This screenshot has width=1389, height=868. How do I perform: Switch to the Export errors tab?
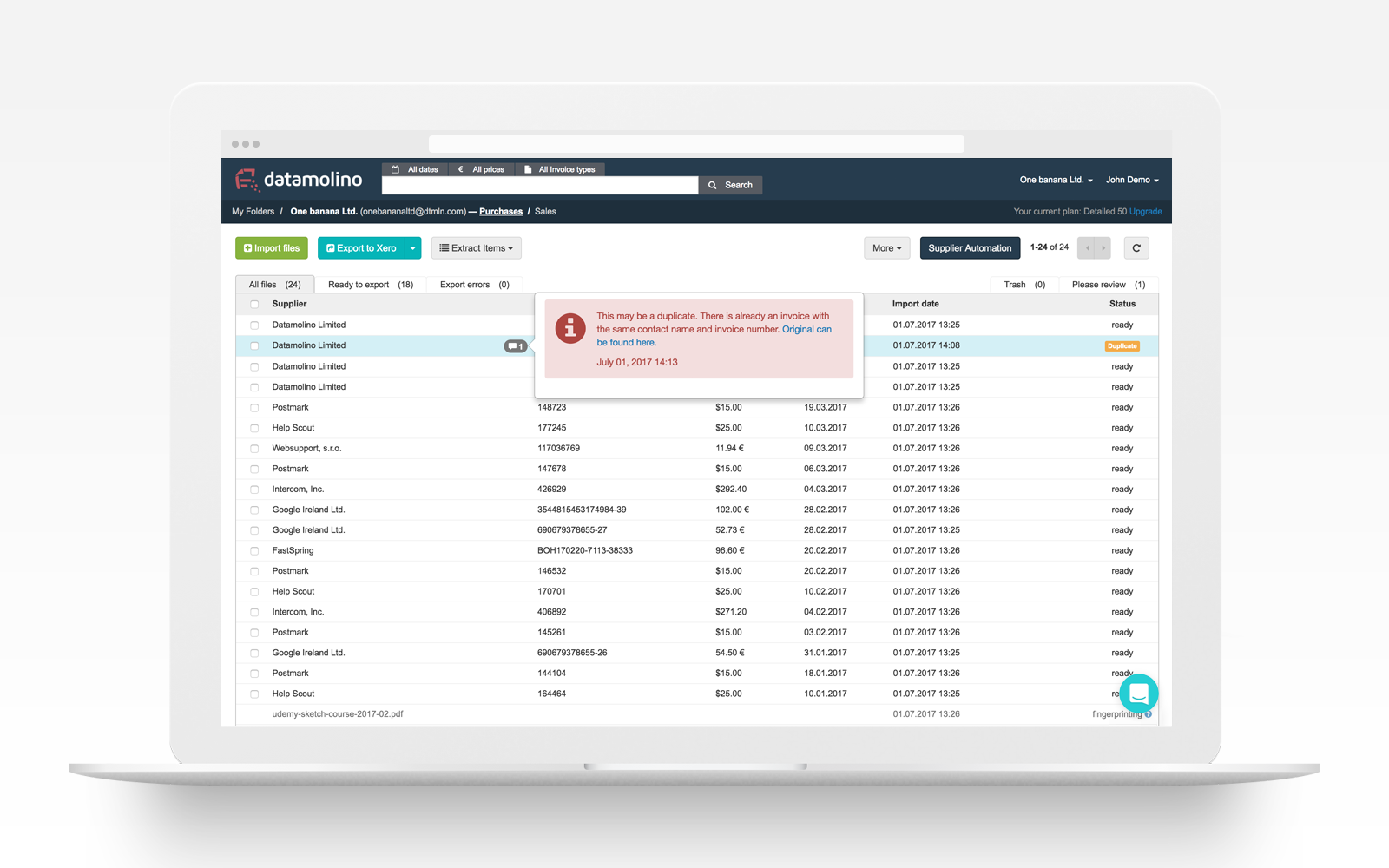(x=475, y=285)
